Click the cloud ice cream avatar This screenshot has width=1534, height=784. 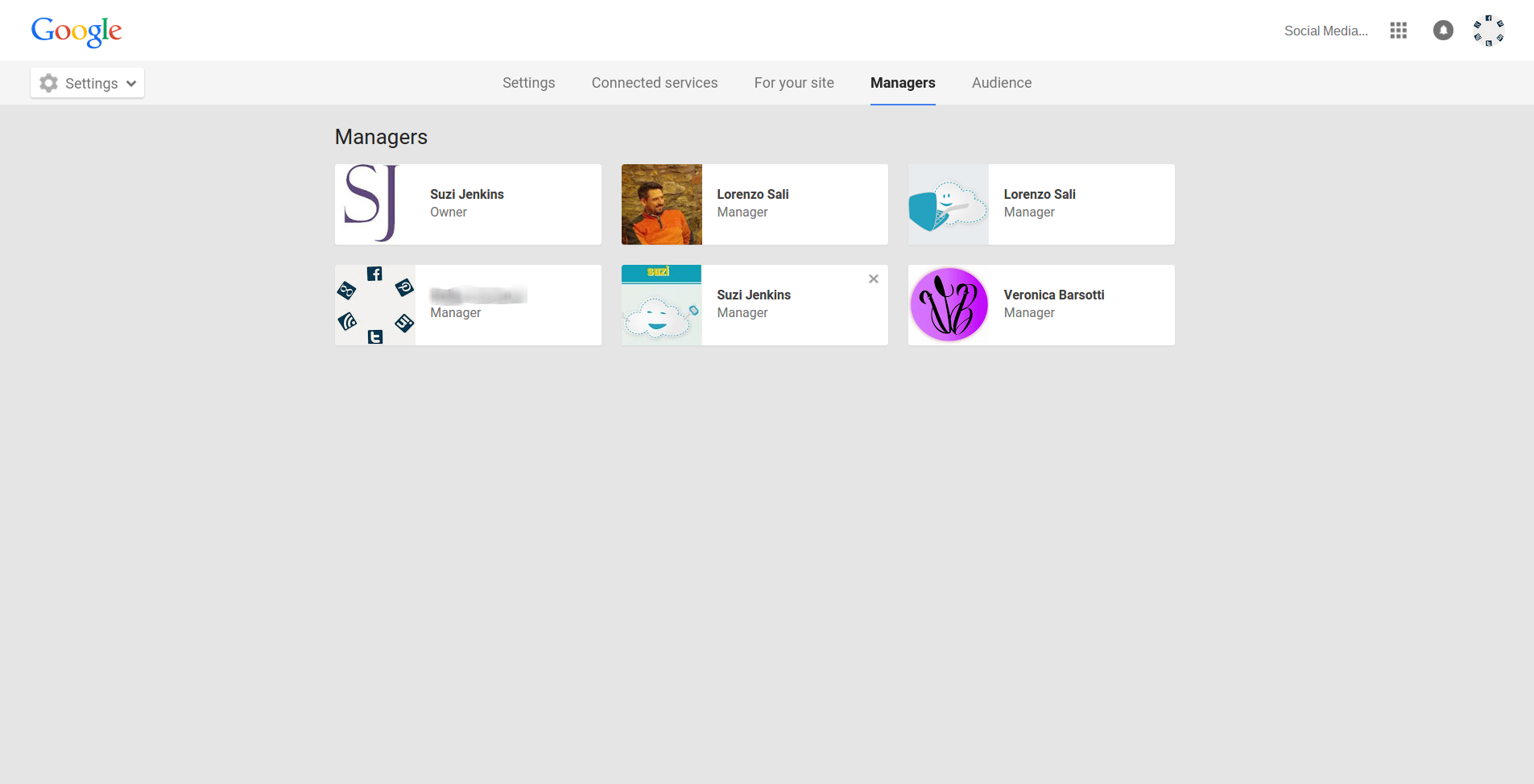click(x=949, y=204)
